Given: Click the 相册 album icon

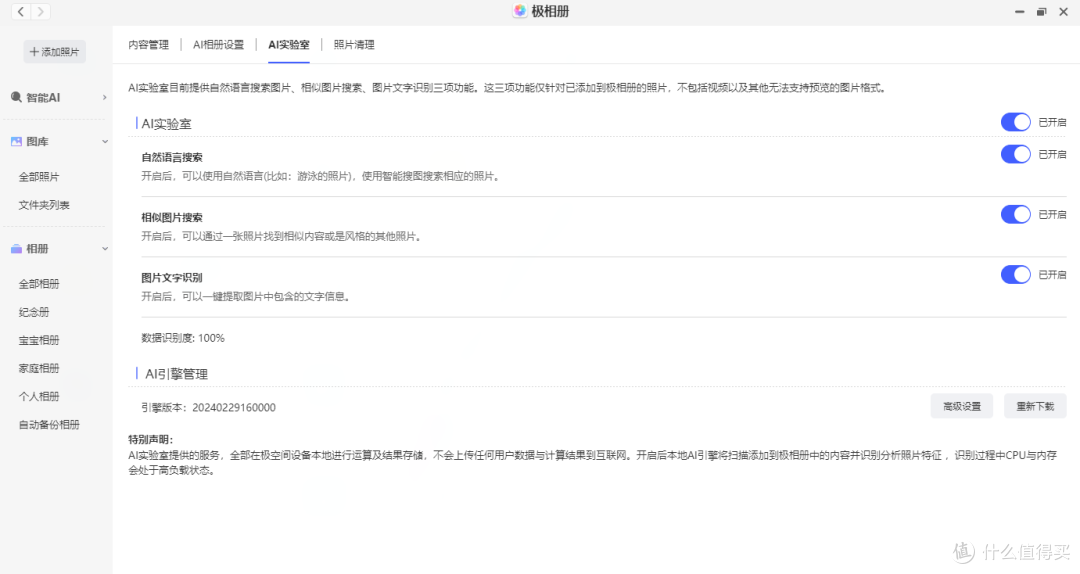Looking at the screenshot, I should pyautogui.click(x=17, y=249).
